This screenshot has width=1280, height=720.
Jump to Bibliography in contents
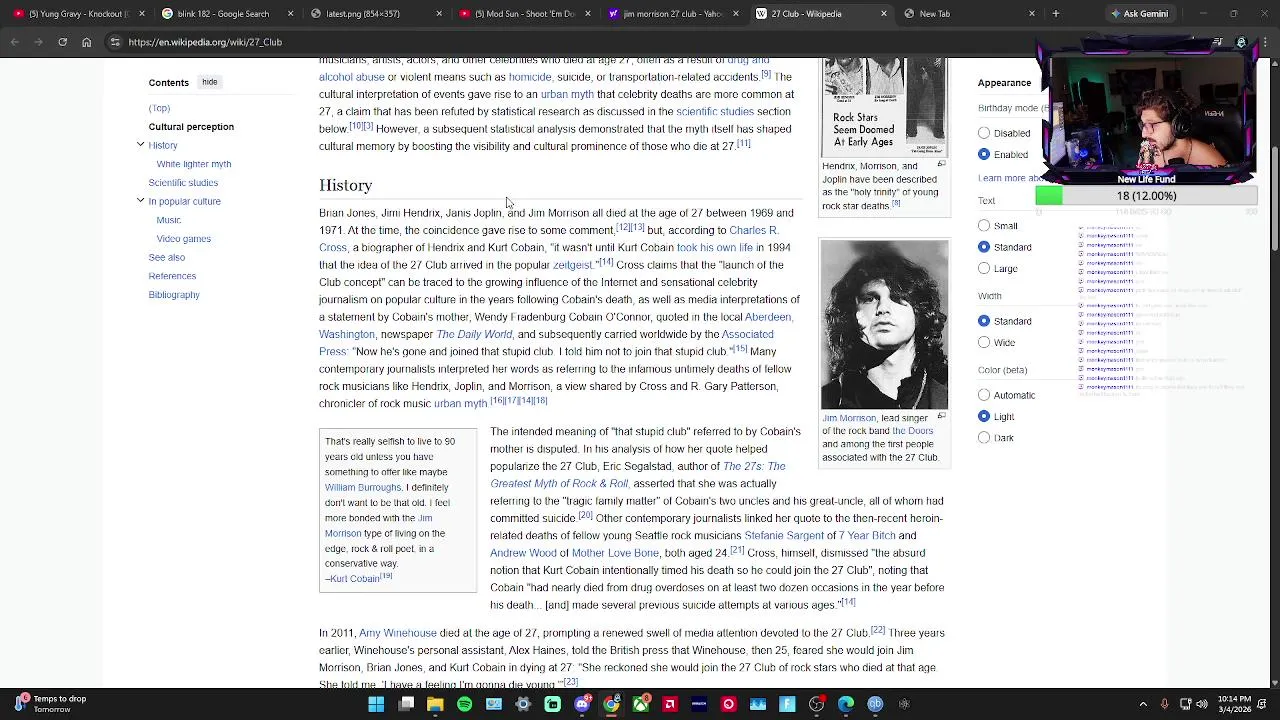tap(174, 295)
